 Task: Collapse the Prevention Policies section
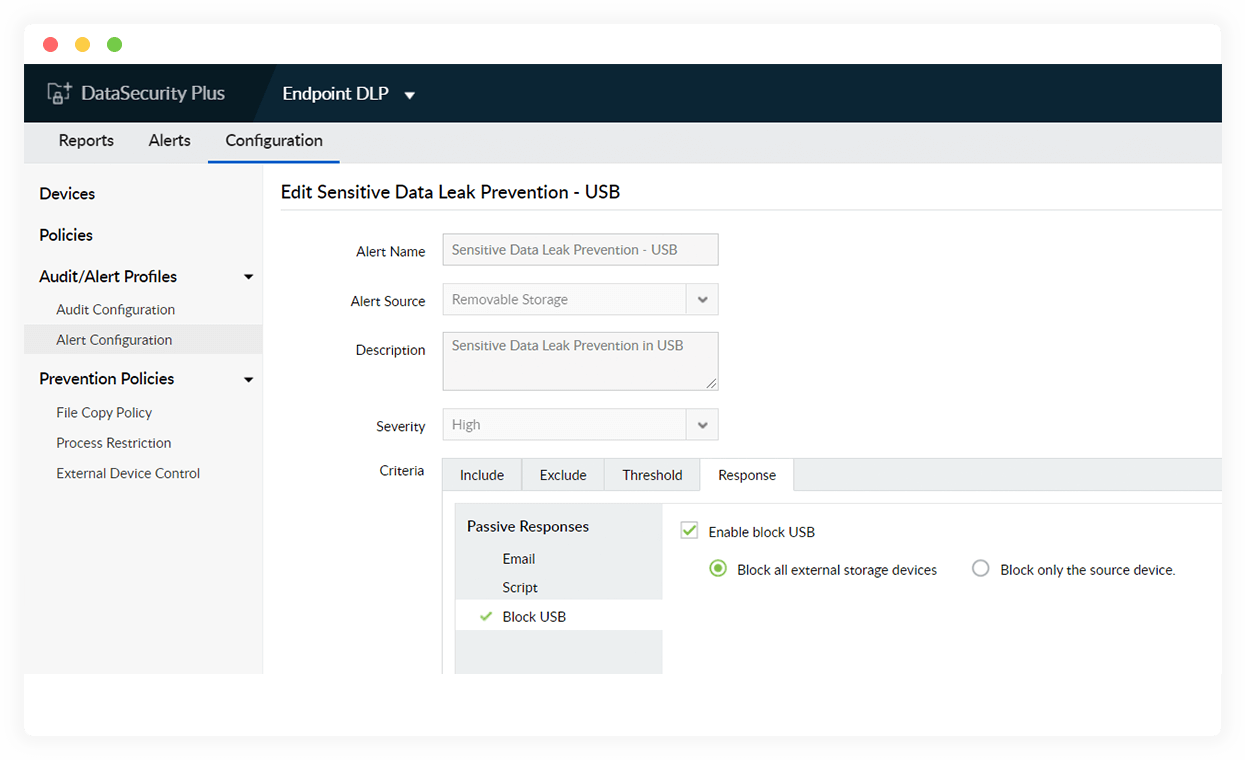pyautogui.click(x=249, y=380)
